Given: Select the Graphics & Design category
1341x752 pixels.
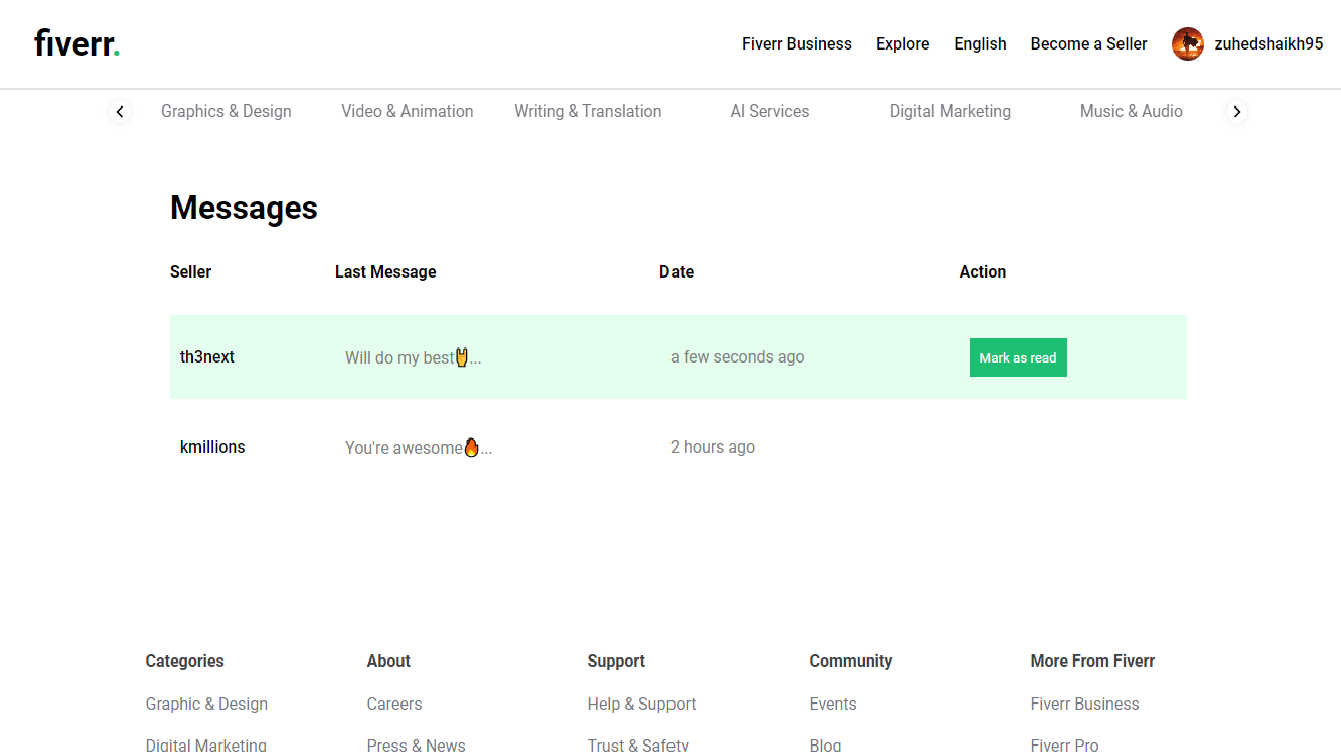Looking at the screenshot, I should pyautogui.click(x=226, y=111).
